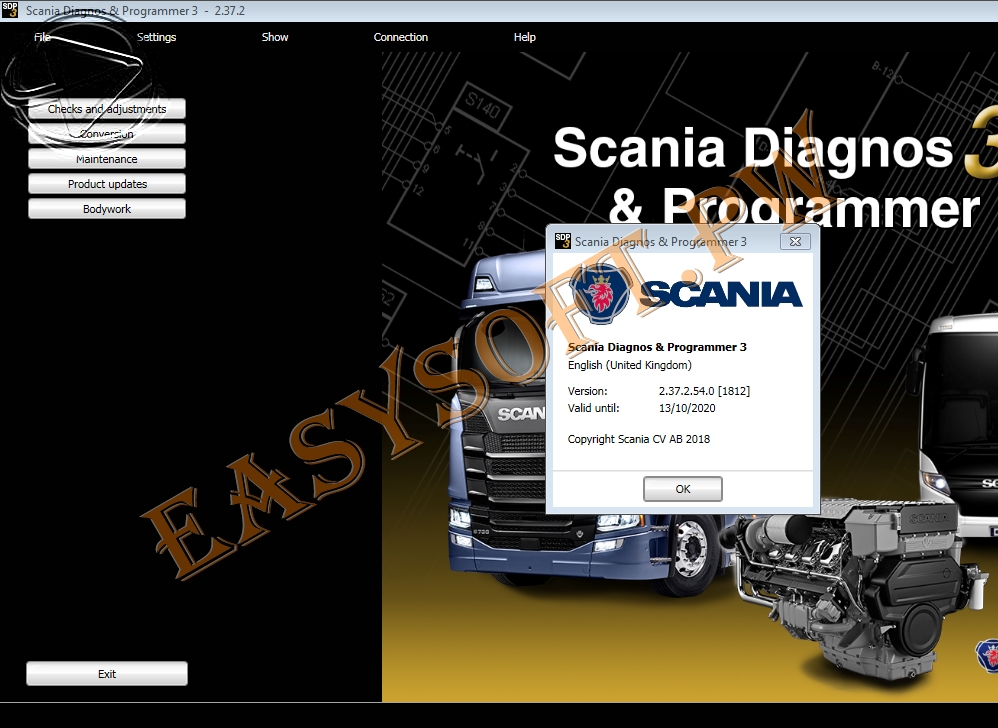The height and width of the screenshot is (728, 998).
Task: Close the About dialog with X
Action: [796, 241]
